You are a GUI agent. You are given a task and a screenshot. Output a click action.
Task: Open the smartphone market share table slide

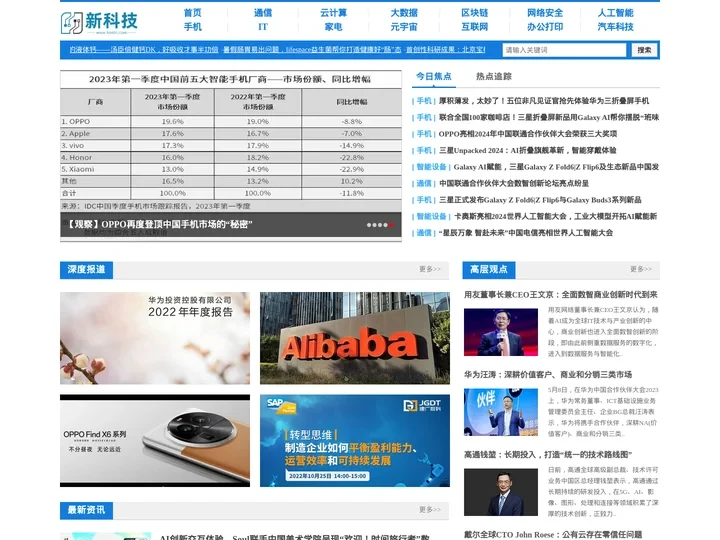pos(231,141)
